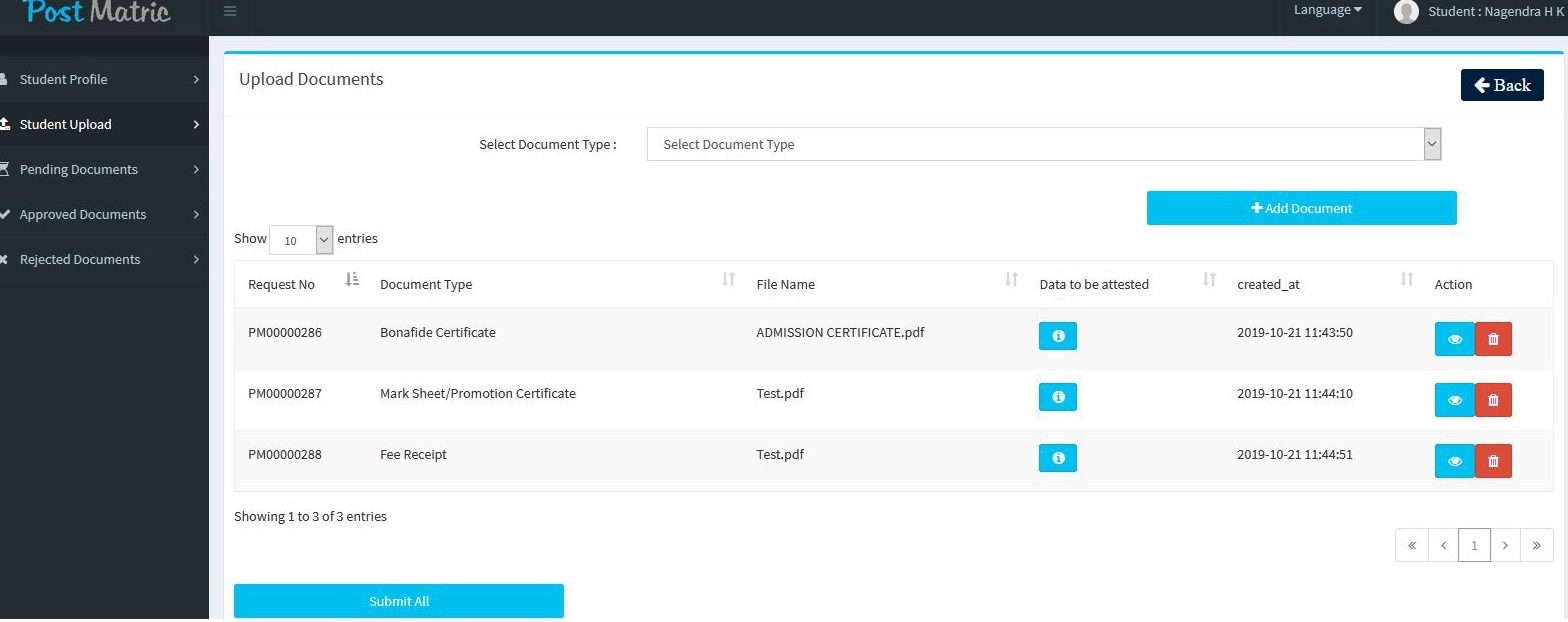This screenshot has height=622, width=1568.
Task: Click the Student Profile sidebar icon
Action: coord(4,79)
